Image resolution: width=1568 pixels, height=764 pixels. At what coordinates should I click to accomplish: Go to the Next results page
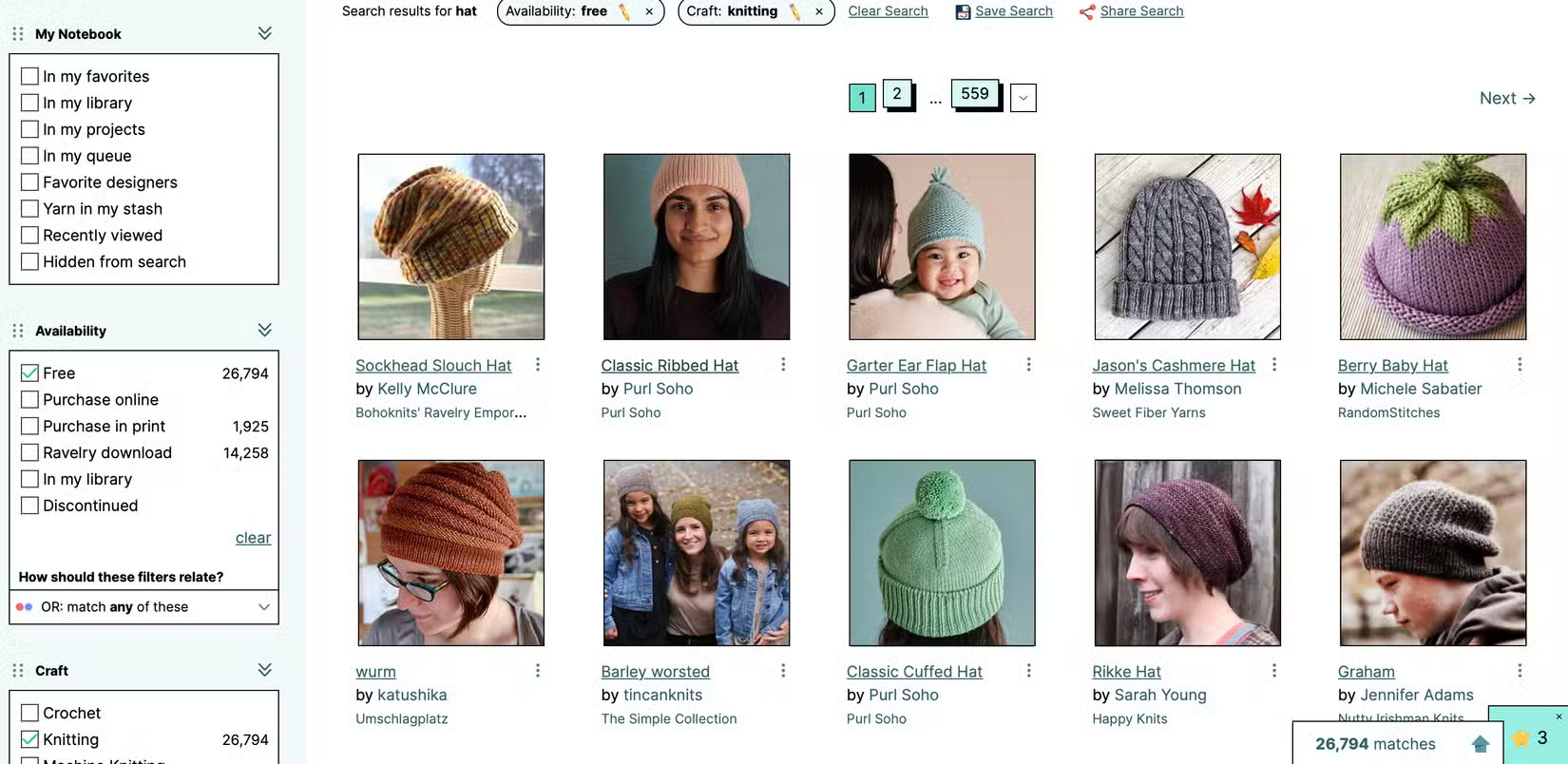click(1507, 98)
